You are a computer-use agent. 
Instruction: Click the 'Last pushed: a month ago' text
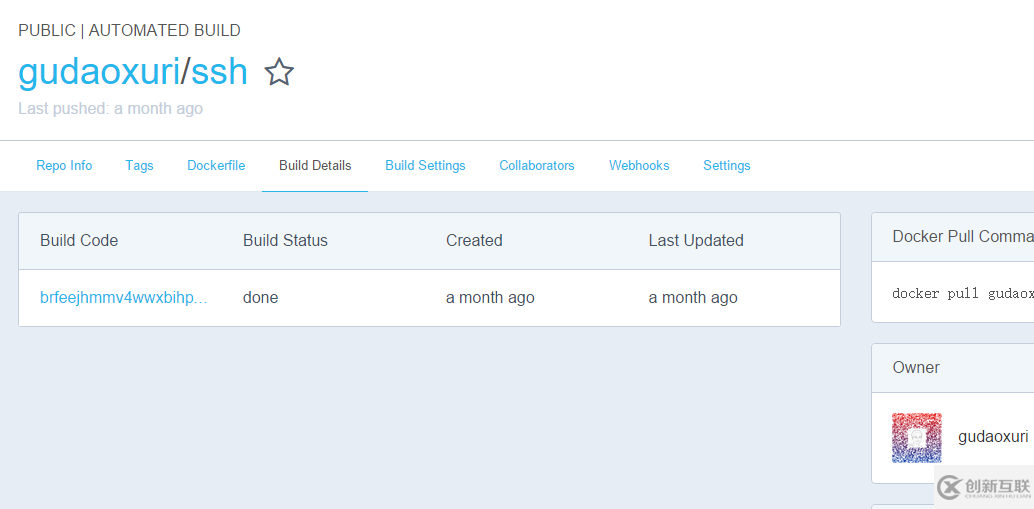click(x=111, y=109)
